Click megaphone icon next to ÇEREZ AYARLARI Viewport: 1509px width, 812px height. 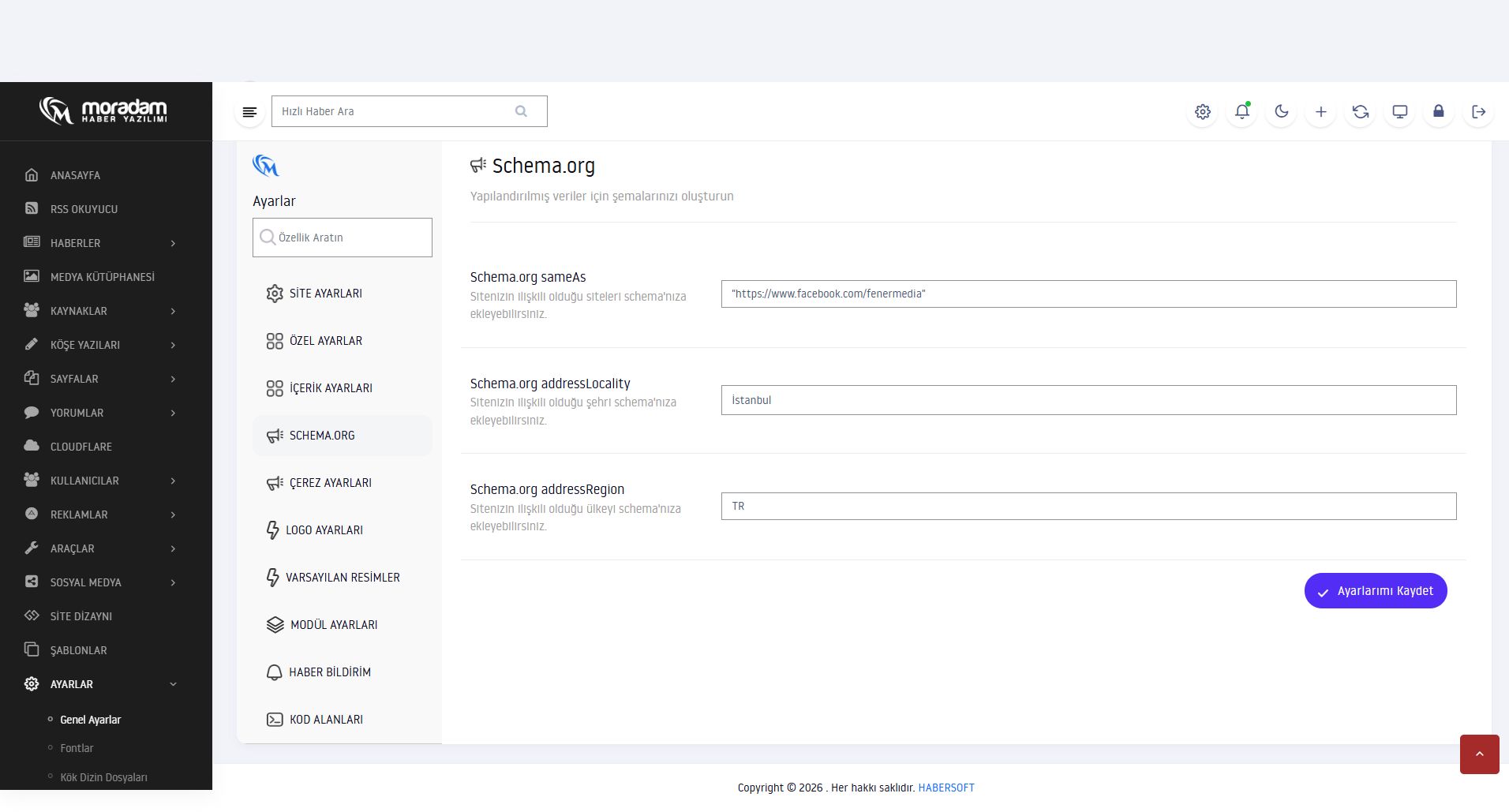274,483
